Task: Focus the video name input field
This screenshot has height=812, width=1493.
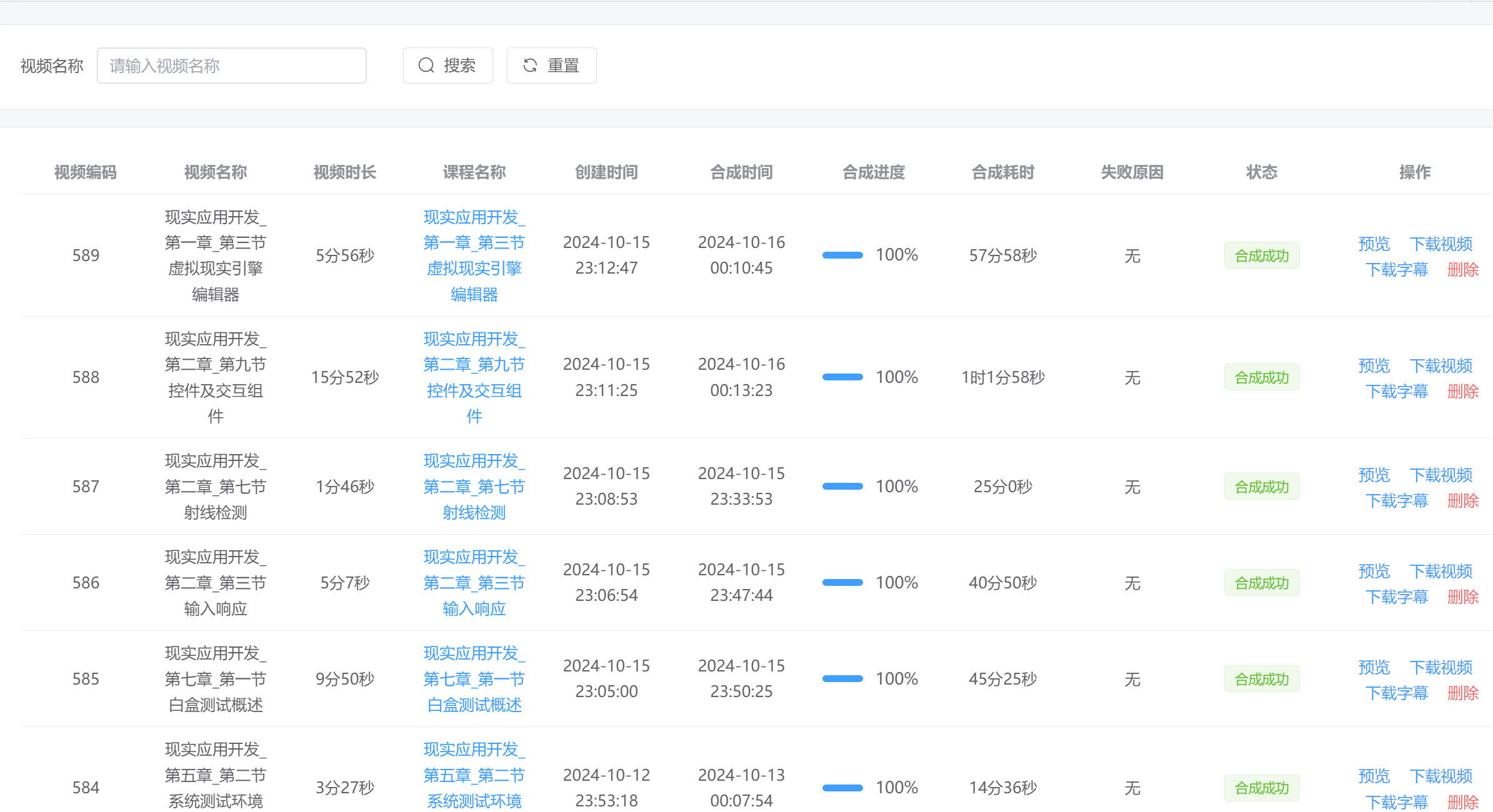Action: (x=231, y=66)
